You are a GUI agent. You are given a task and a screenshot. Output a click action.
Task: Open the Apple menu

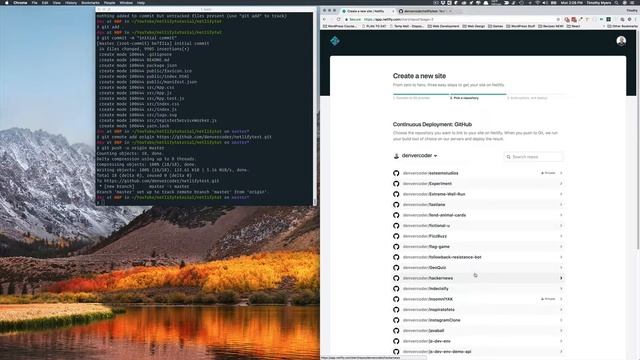coord(6,2)
